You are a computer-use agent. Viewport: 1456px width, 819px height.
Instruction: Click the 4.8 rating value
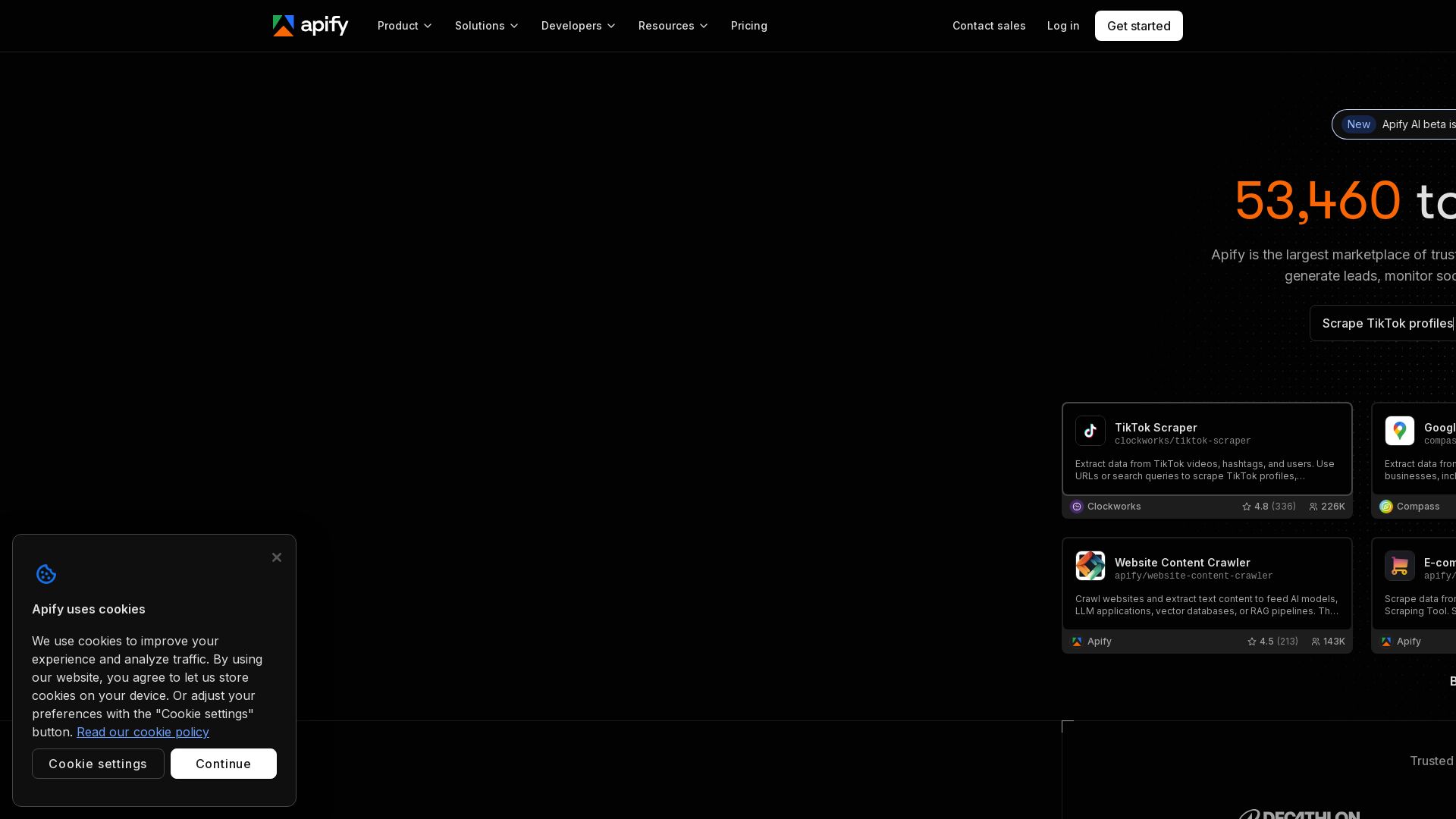pos(1261,507)
